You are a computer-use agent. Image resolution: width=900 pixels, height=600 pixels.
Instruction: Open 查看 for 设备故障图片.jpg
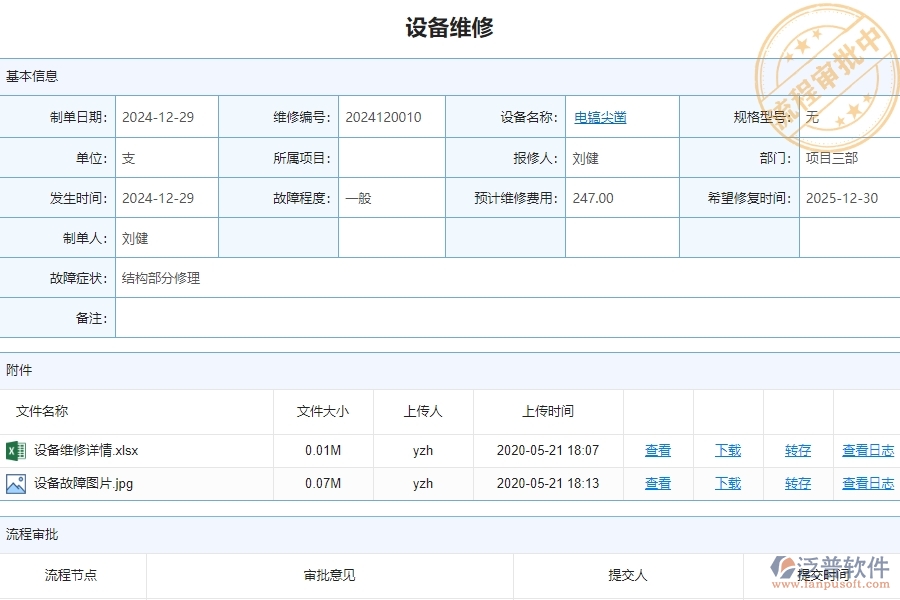tap(657, 483)
